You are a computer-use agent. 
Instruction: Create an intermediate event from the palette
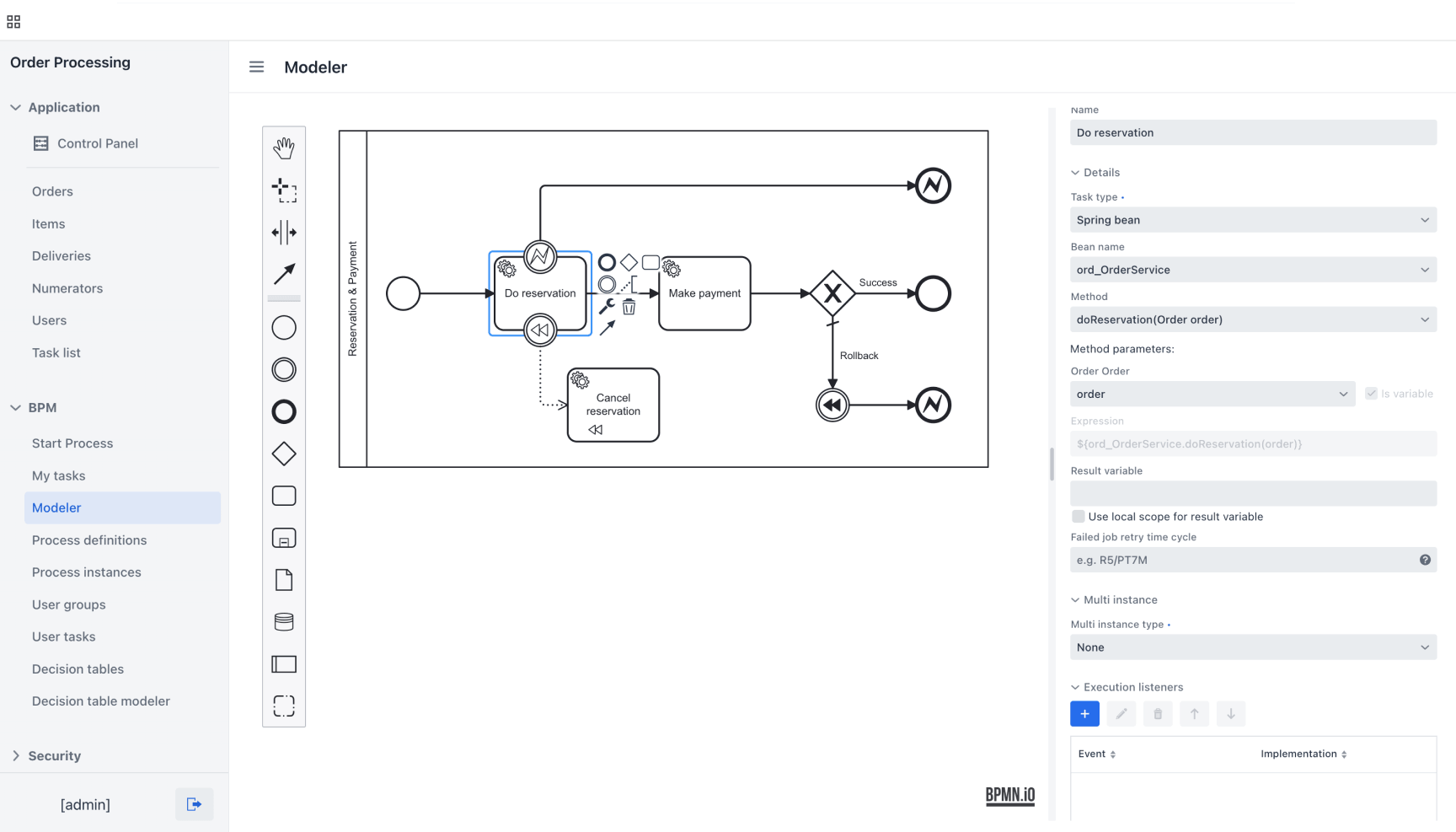tap(284, 369)
